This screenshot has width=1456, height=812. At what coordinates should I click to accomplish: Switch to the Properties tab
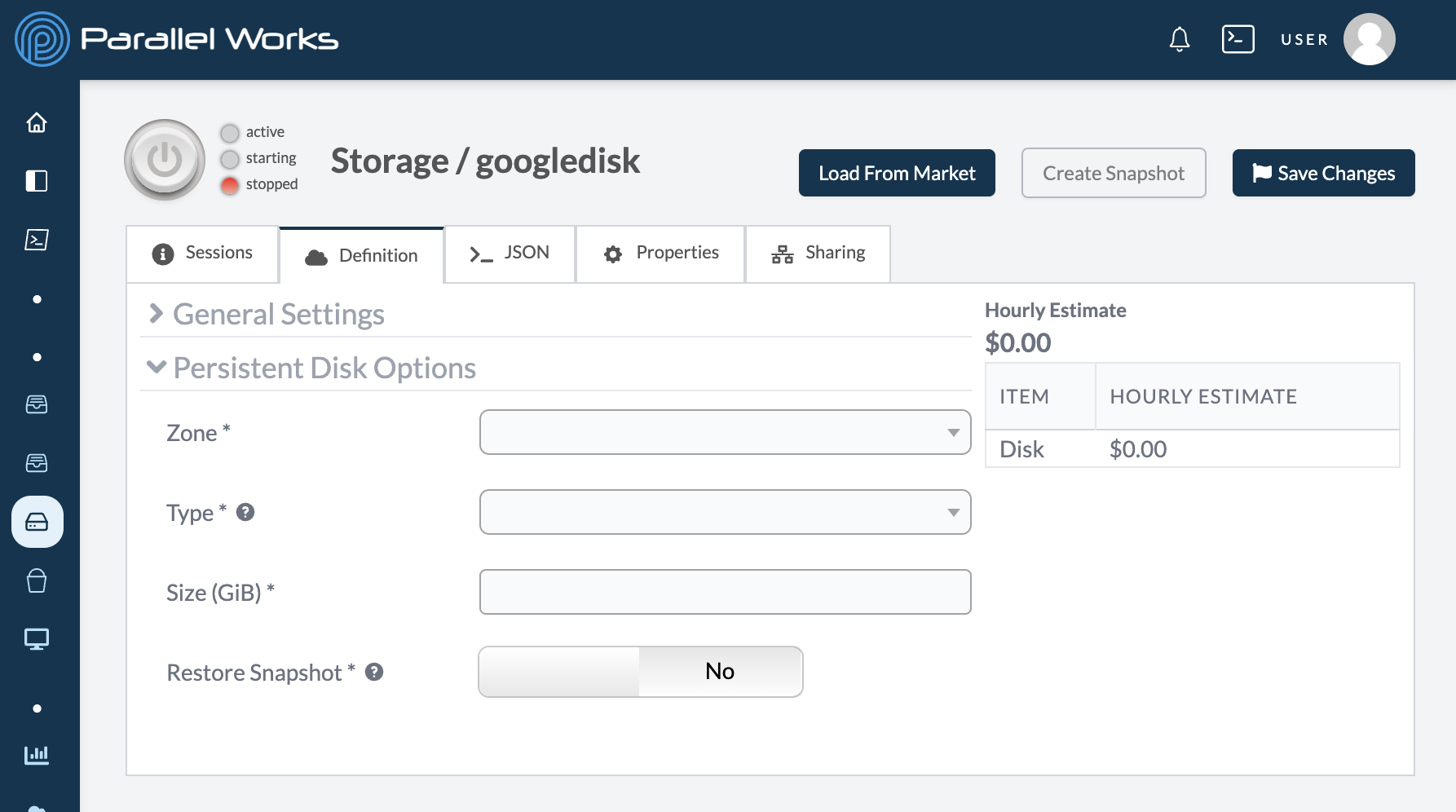(661, 254)
